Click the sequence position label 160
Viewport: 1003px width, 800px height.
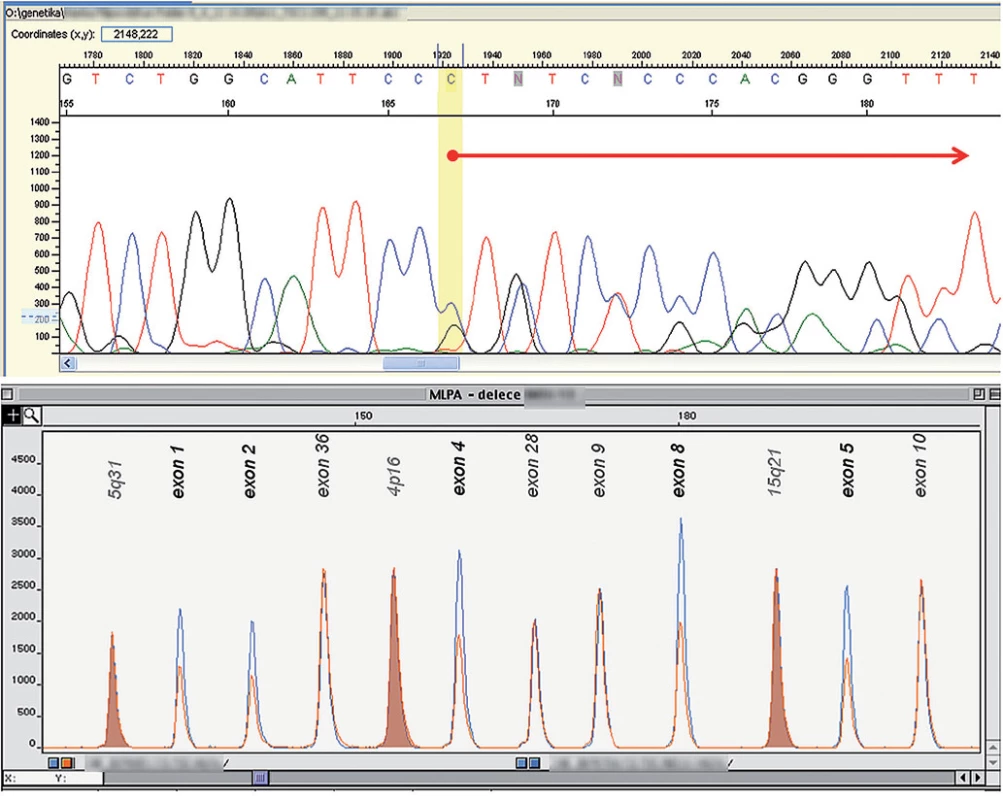228,104
